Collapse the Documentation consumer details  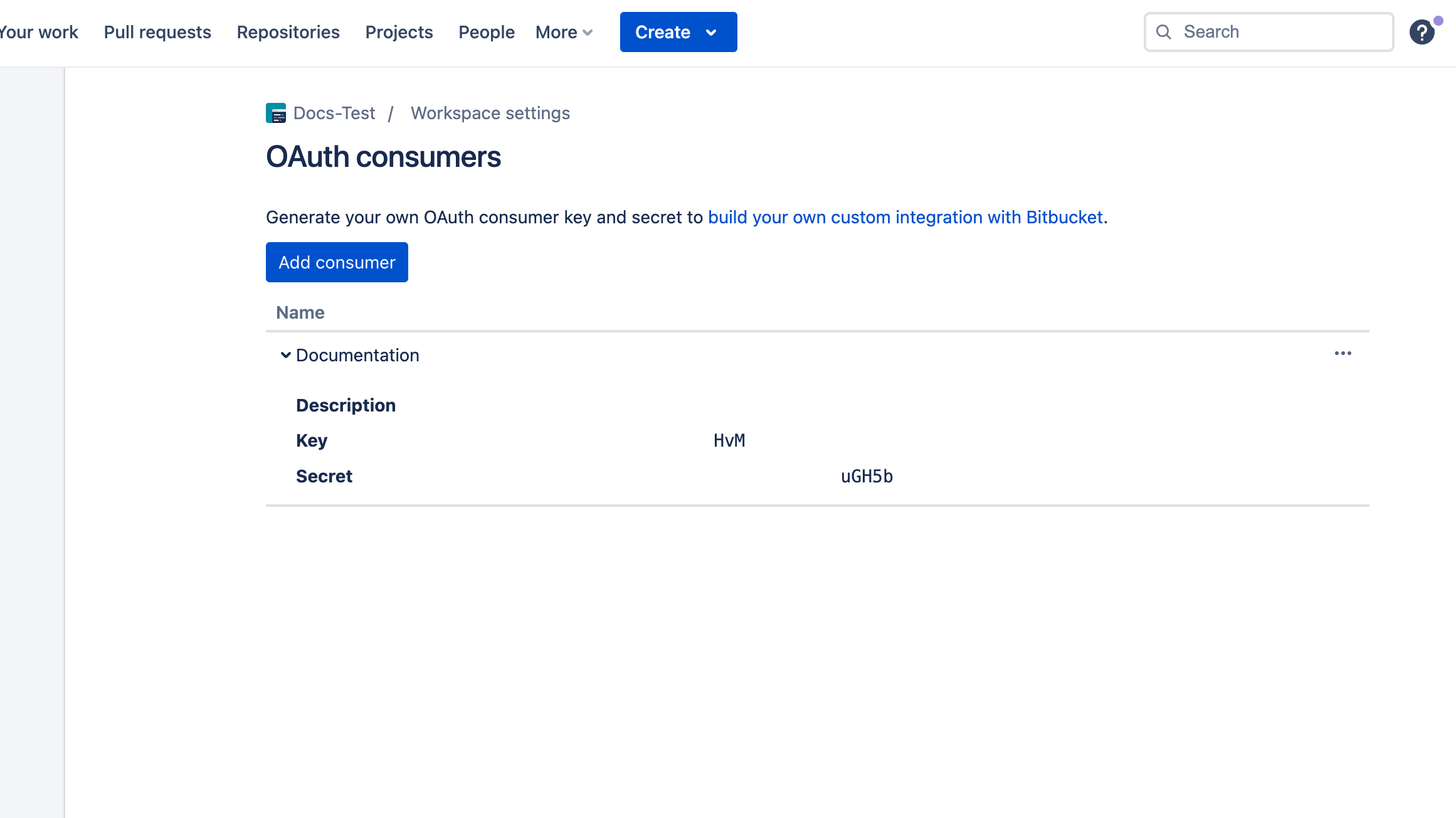(x=284, y=354)
